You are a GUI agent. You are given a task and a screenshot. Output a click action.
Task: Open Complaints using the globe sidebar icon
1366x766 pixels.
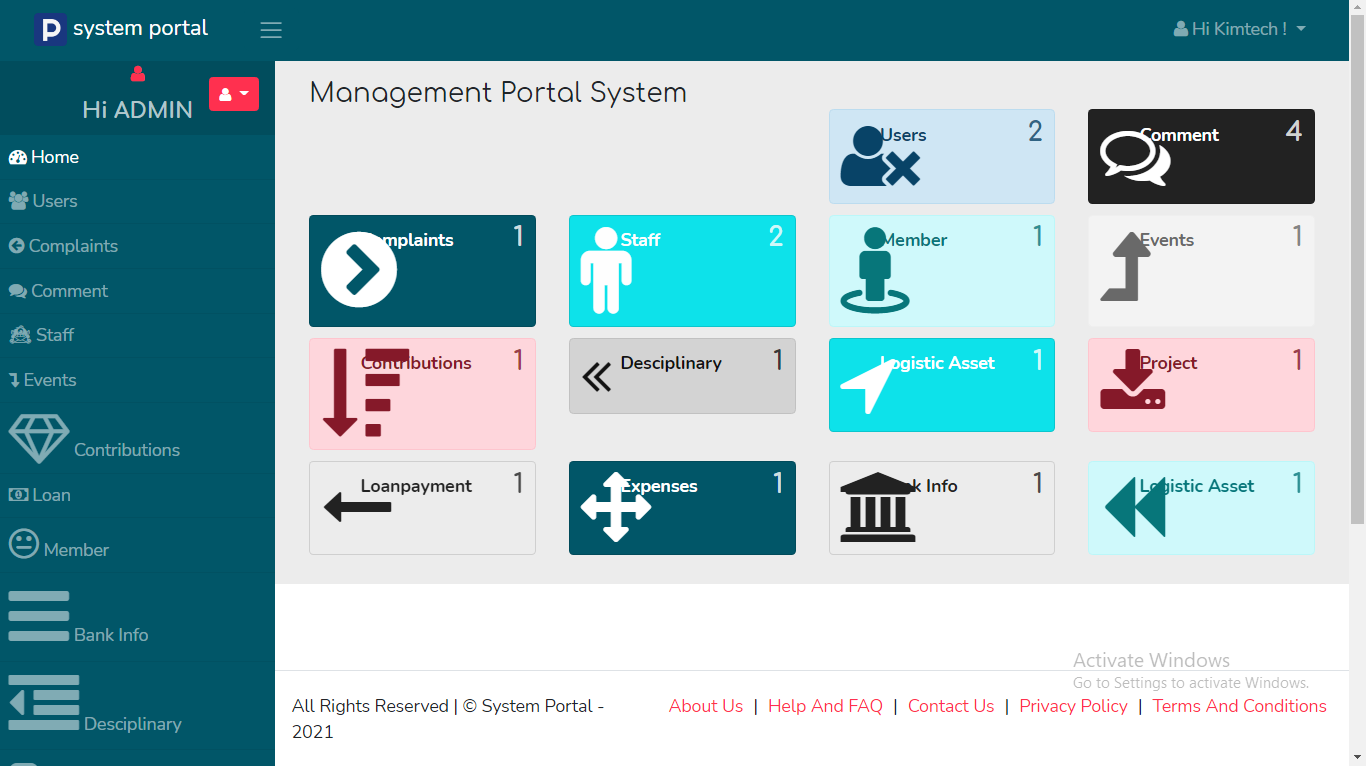coord(18,246)
